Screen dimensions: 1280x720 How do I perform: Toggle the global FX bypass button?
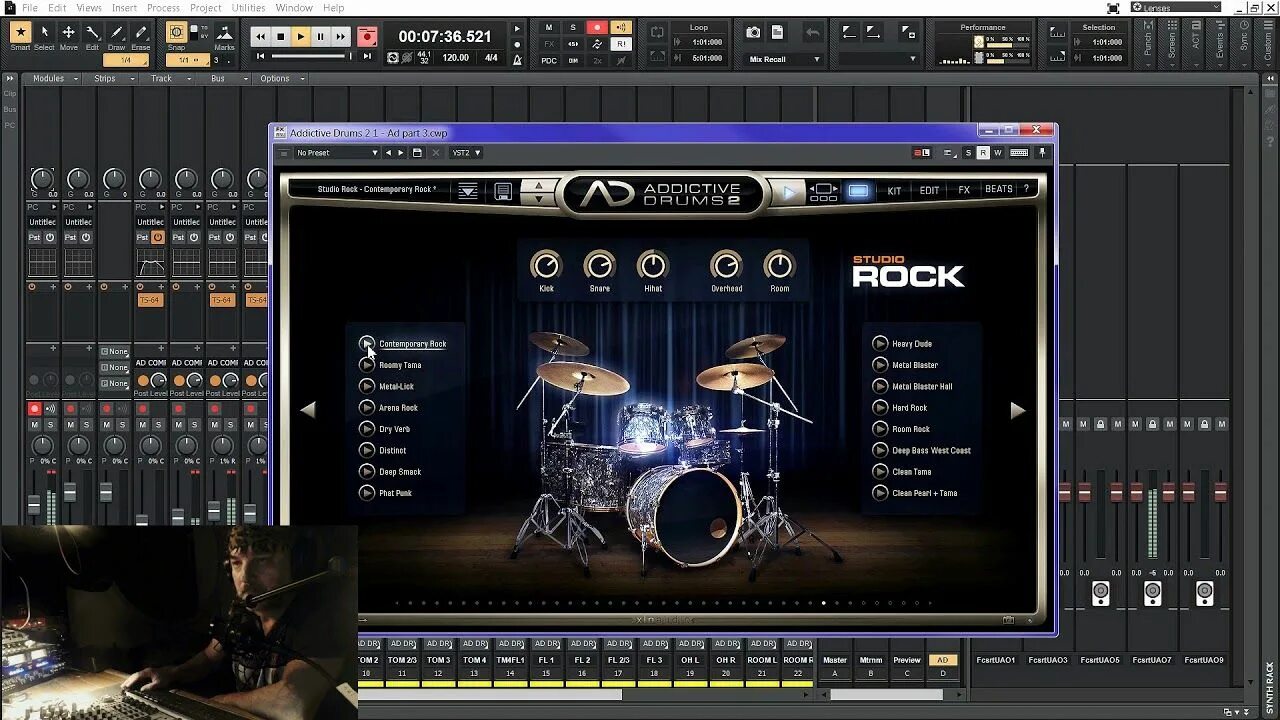click(549, 44)
